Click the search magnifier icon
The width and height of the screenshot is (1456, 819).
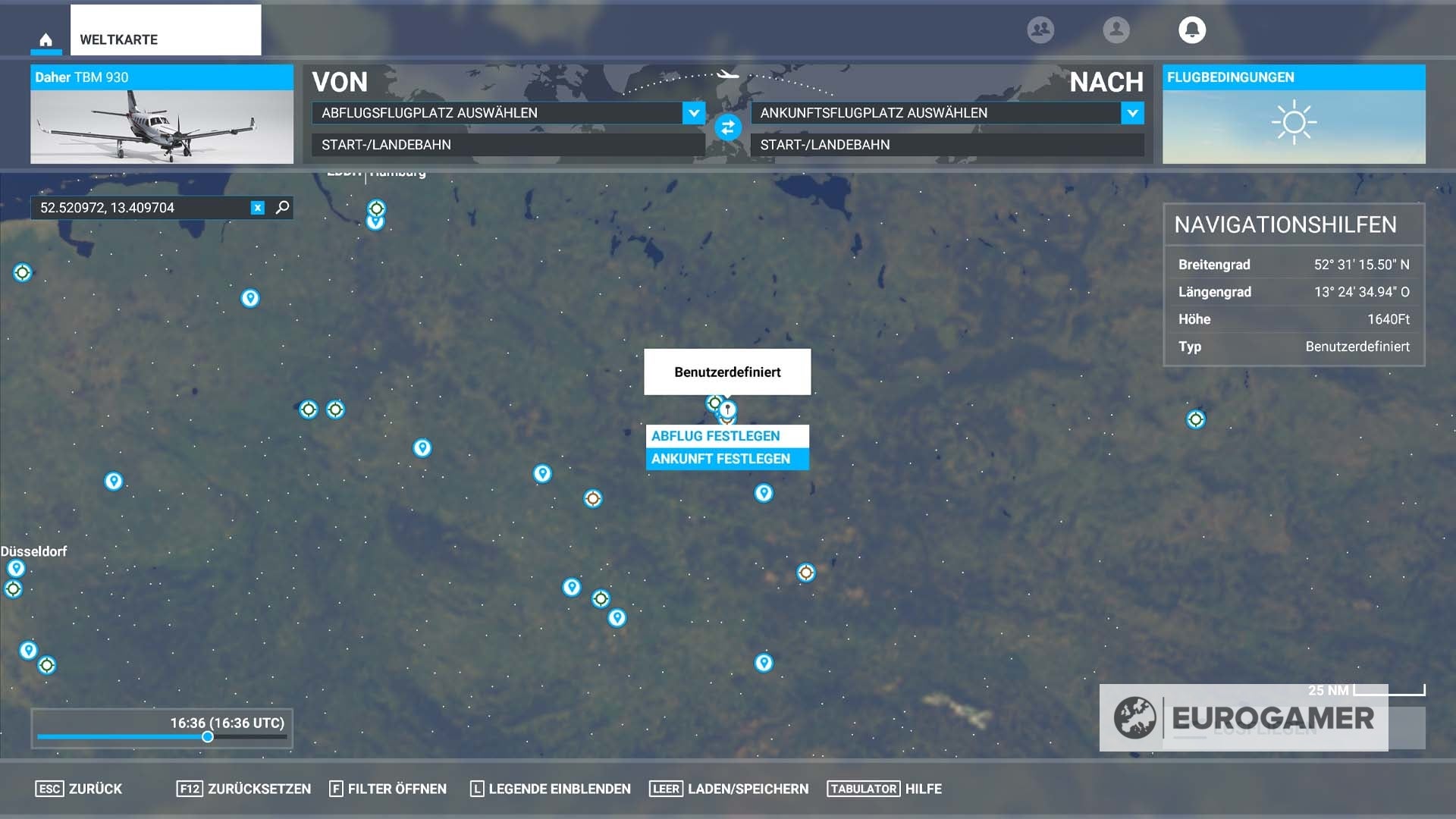282,207
